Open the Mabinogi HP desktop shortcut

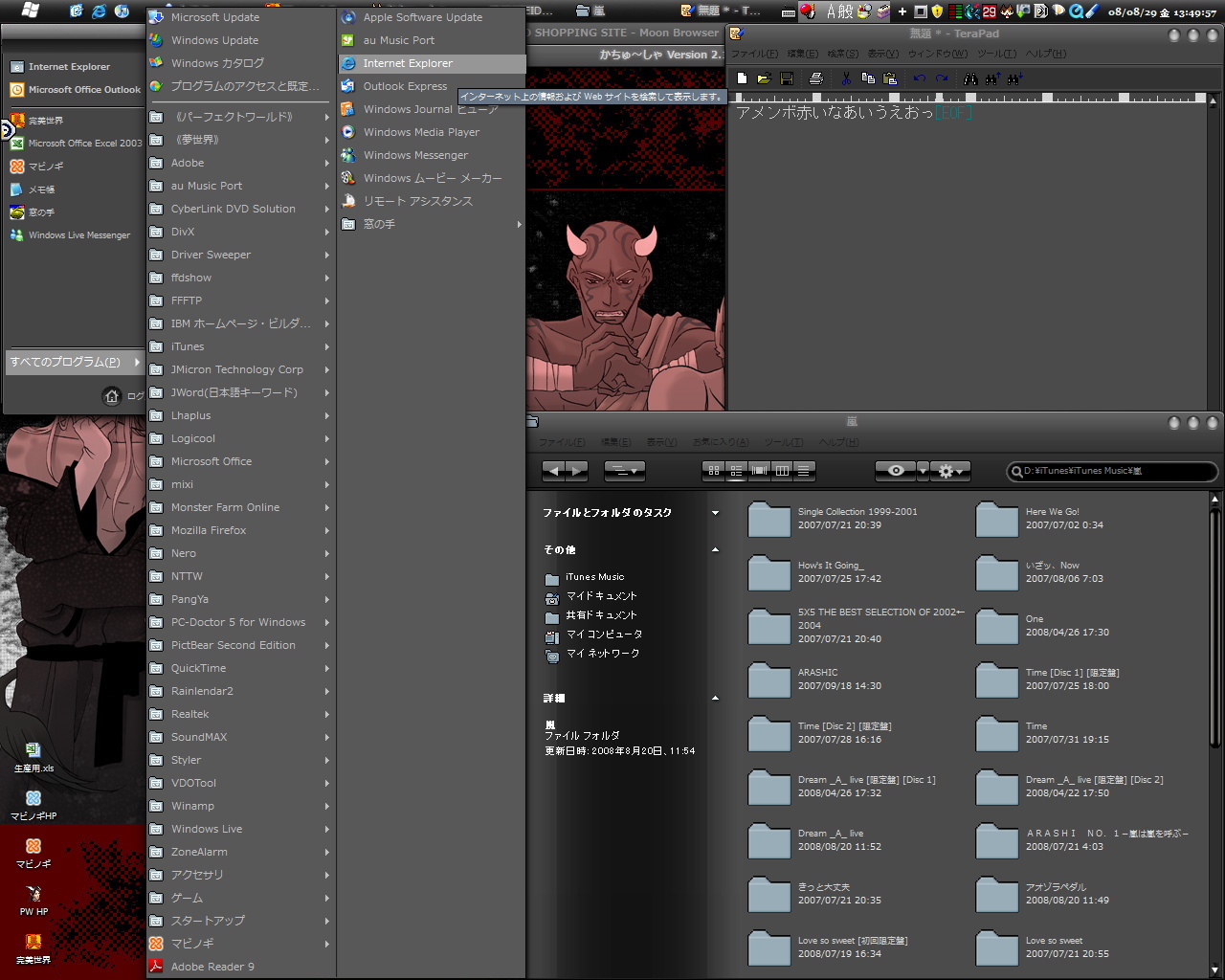click(33, 805)
